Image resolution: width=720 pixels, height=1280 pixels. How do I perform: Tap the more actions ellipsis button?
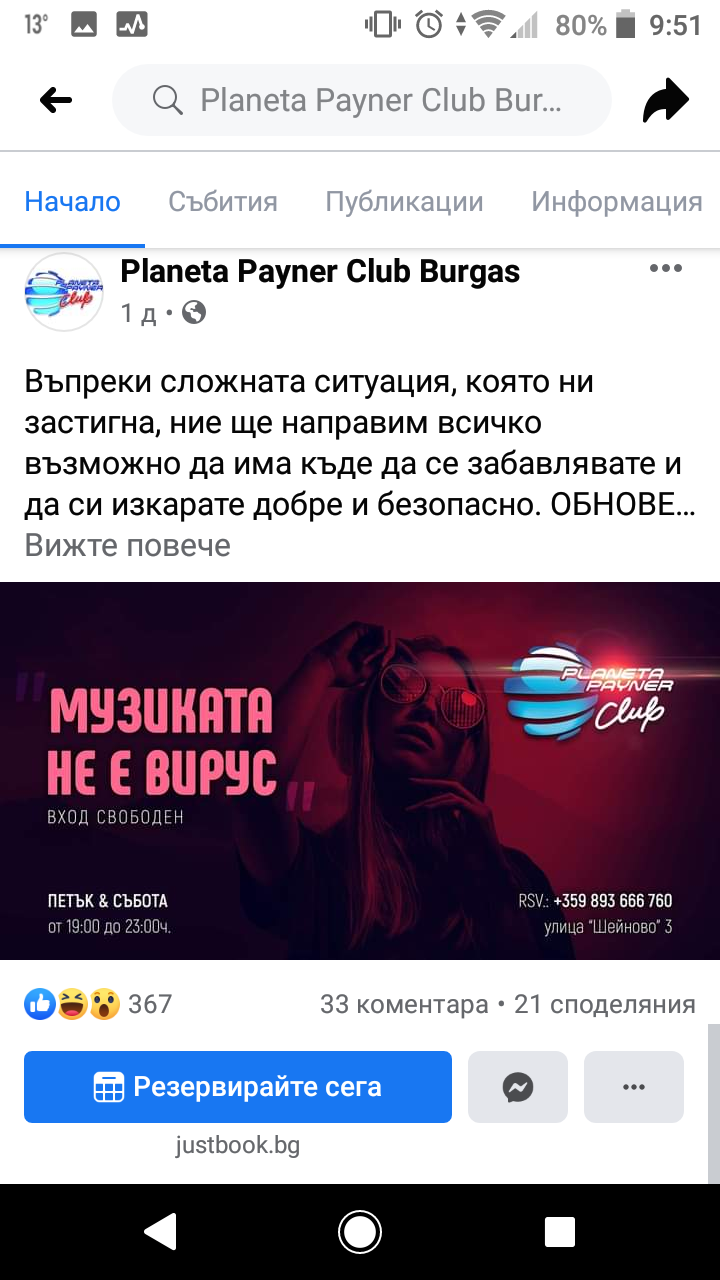pyautogui.click(x=634, y=1087)
